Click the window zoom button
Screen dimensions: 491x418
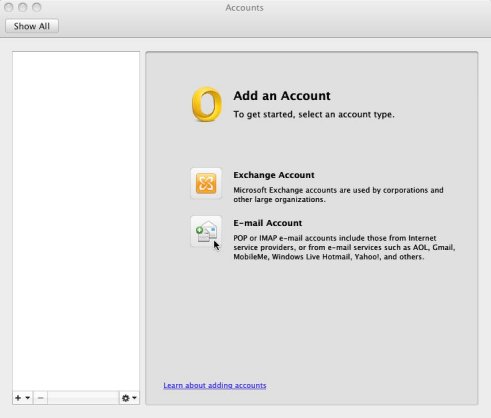coord(37,7)
